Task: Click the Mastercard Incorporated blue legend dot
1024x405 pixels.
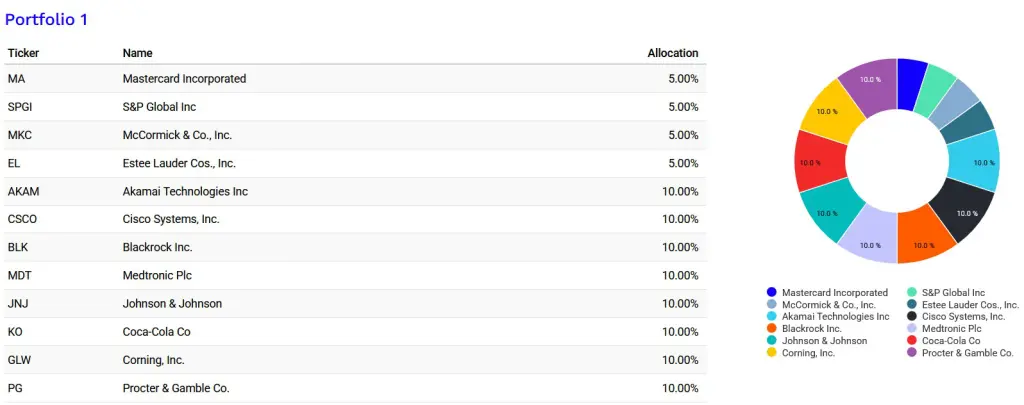Action: (772, 293)
